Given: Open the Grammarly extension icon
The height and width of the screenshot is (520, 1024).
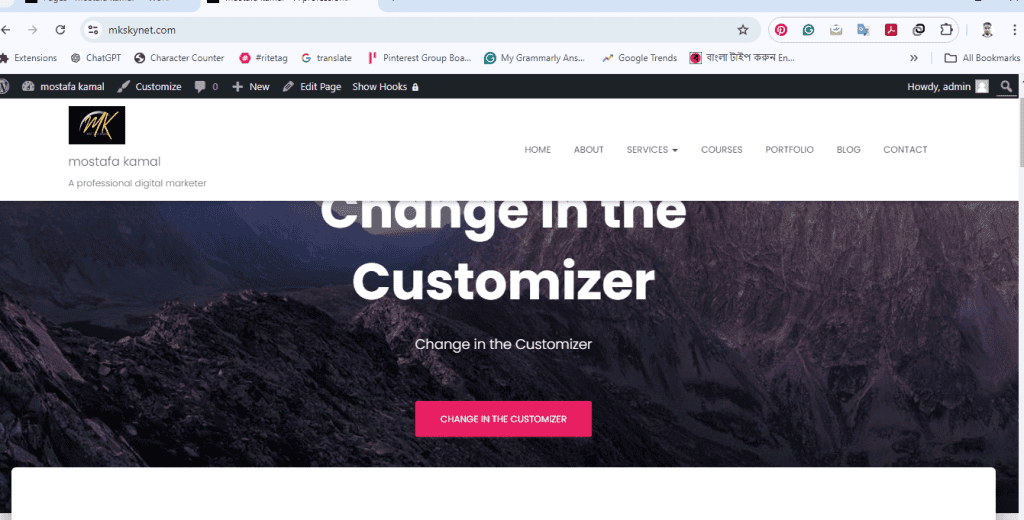Looking at the screenshot, I should (x=808, y=29).
